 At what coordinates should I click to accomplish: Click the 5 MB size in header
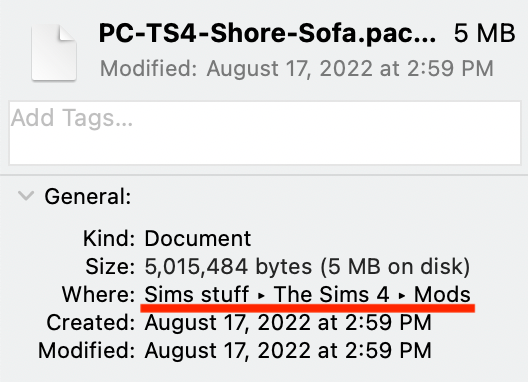point(484,33)
